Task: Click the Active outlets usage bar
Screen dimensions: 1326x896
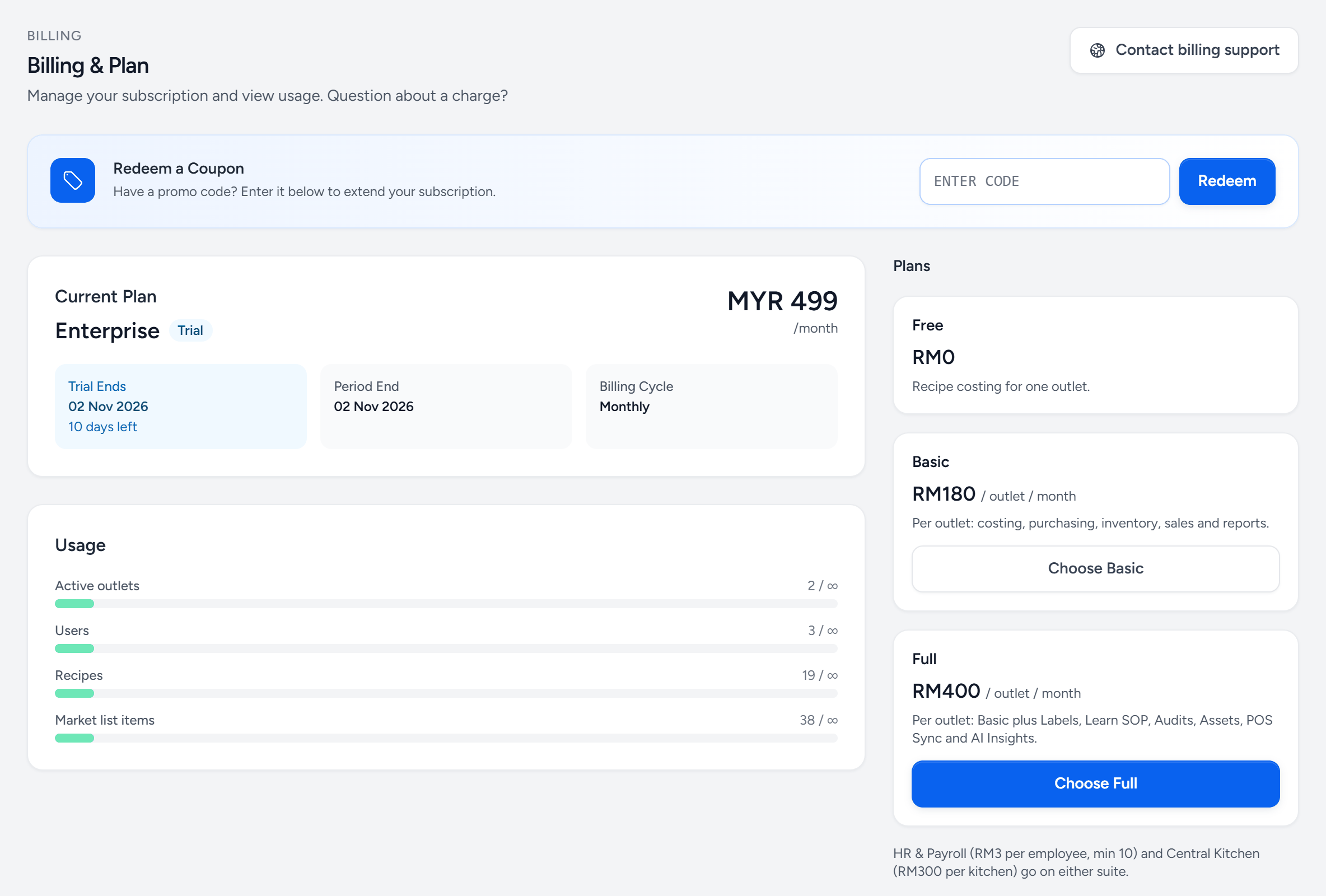Action: [446, 604]
